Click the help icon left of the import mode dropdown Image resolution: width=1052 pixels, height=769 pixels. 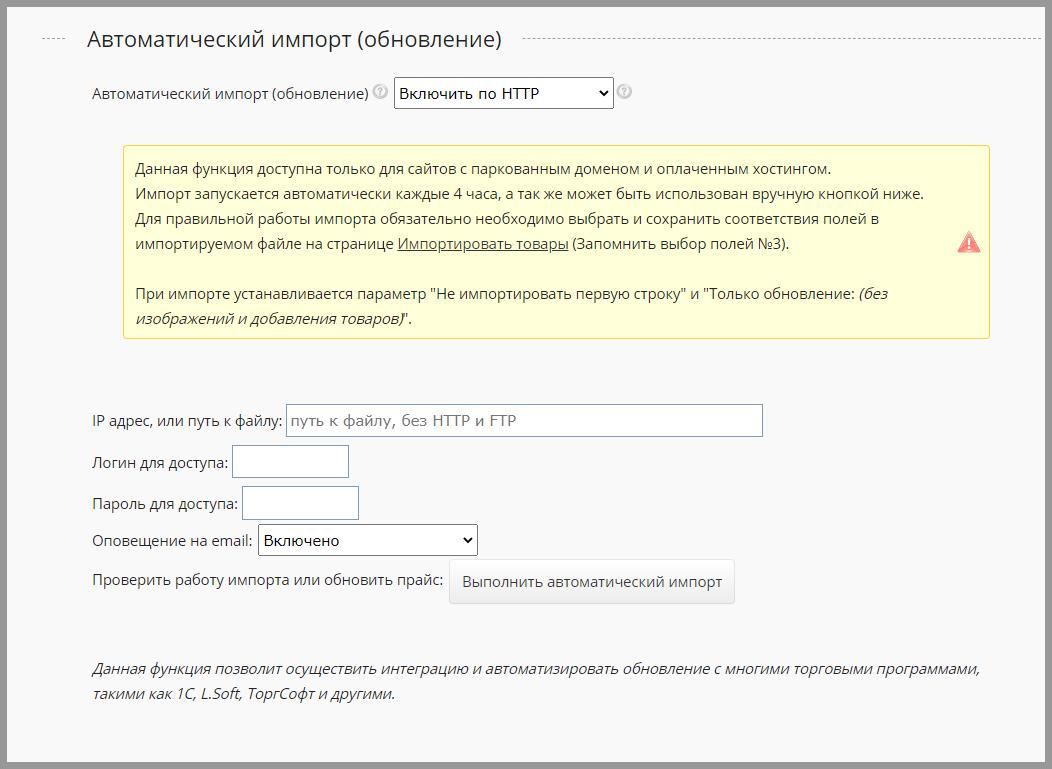(x=380, y=92)
